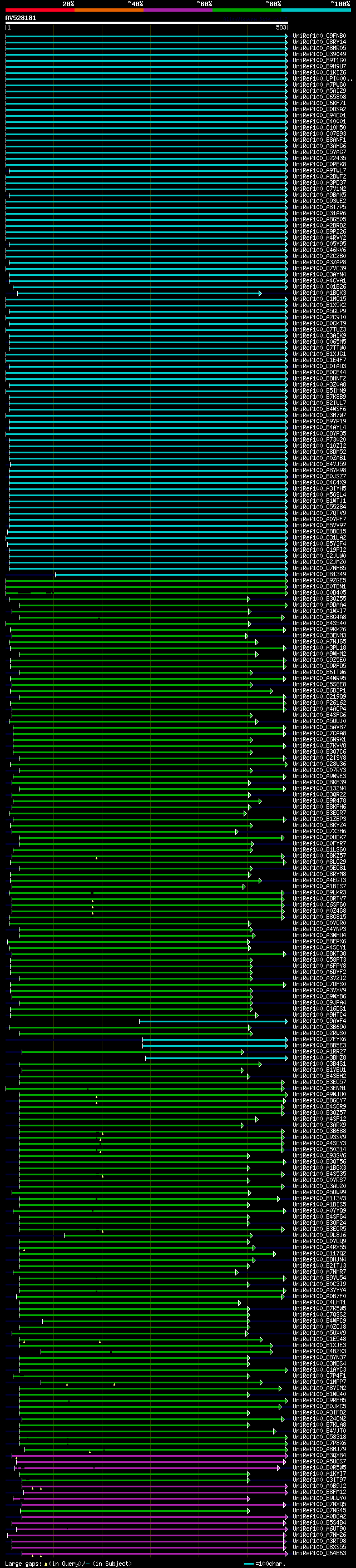Select hit label UniRef100_Q7NHB5
The image size is (356, 1568).
(319, 568)
